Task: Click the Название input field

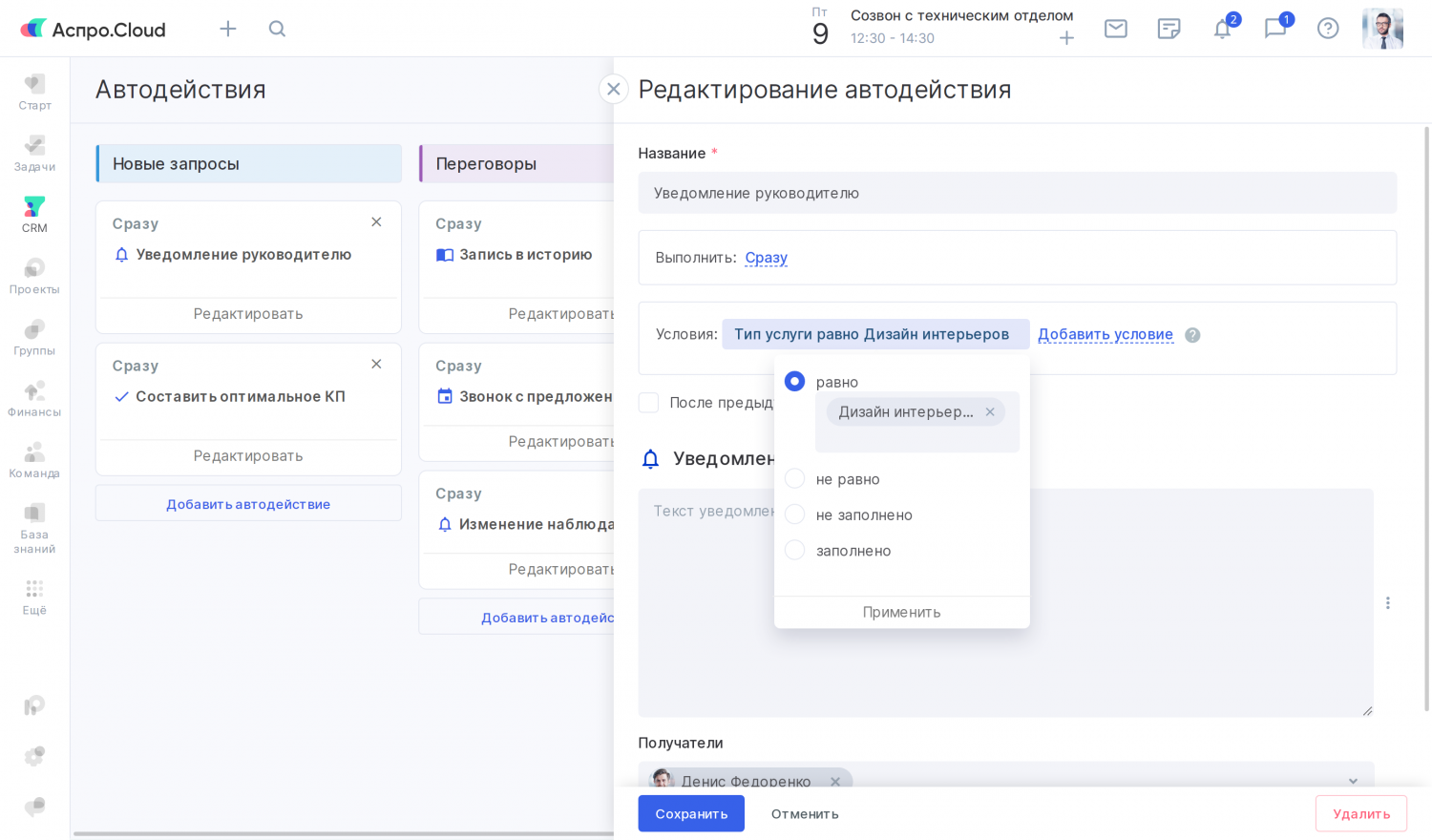Action: click(x=1017, y=193)
